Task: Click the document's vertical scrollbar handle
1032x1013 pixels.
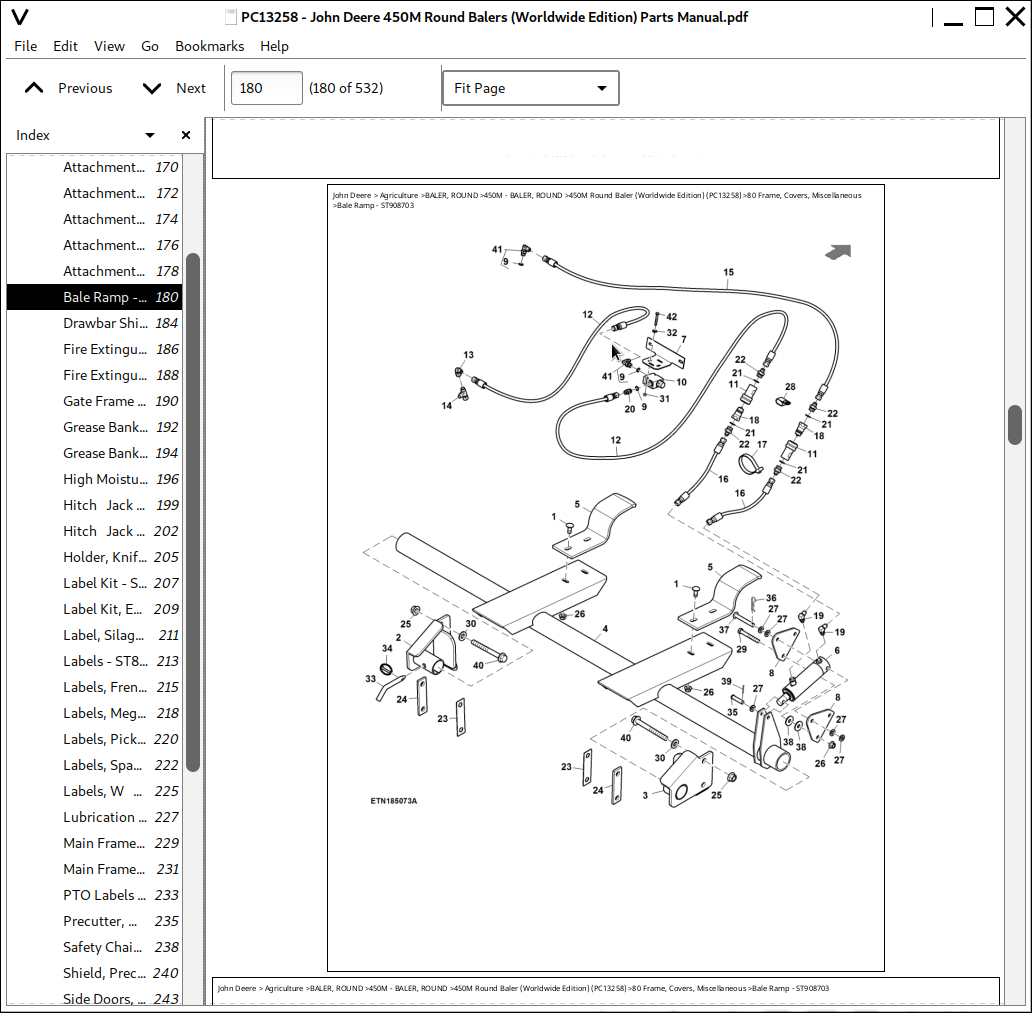Action: pos(1014,424)
